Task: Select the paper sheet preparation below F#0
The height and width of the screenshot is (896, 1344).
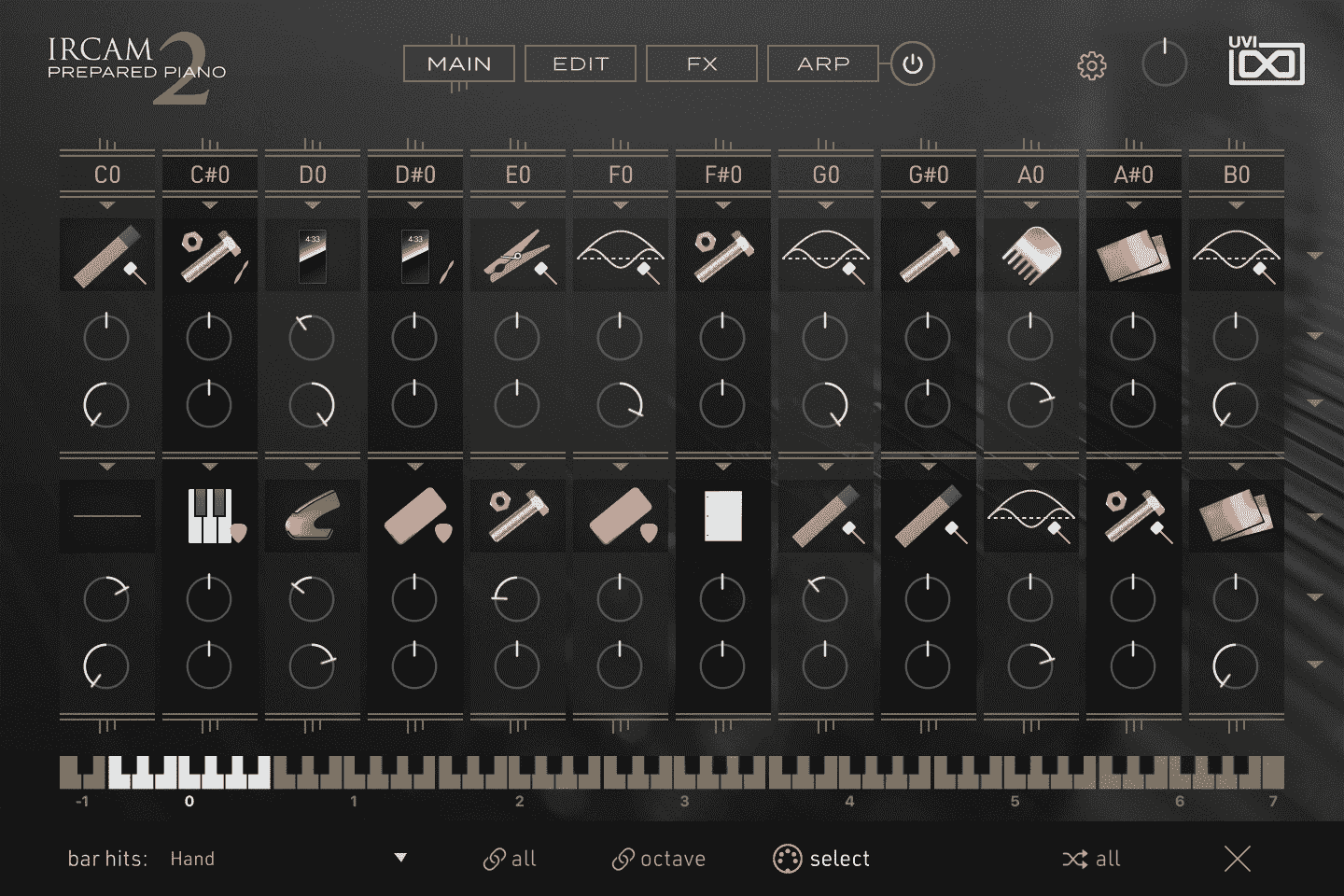Action: coord(722,515)
